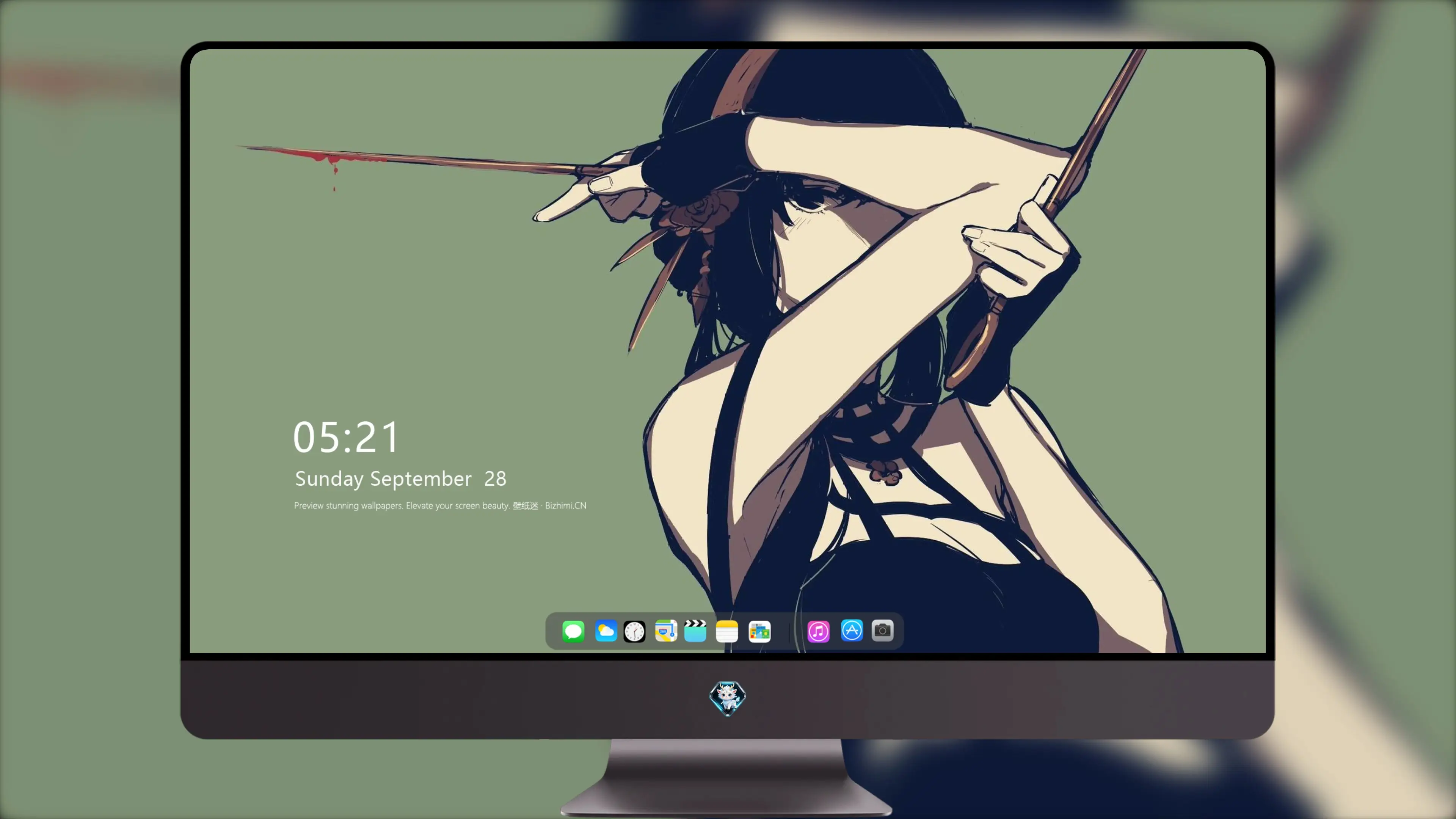Open the blue App Store in the dock

852,631
